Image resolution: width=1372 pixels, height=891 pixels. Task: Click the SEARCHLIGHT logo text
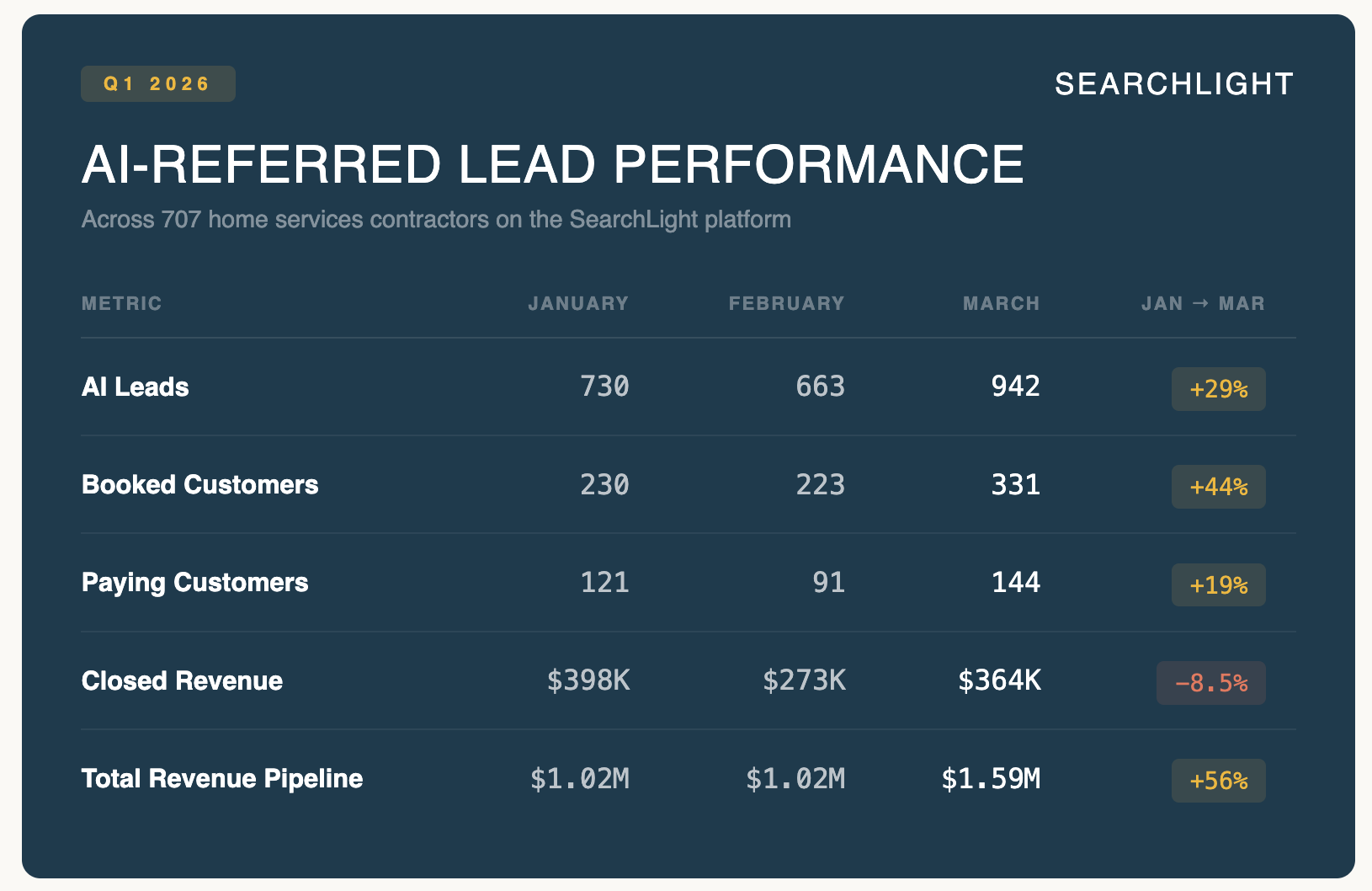point(1174,84)
